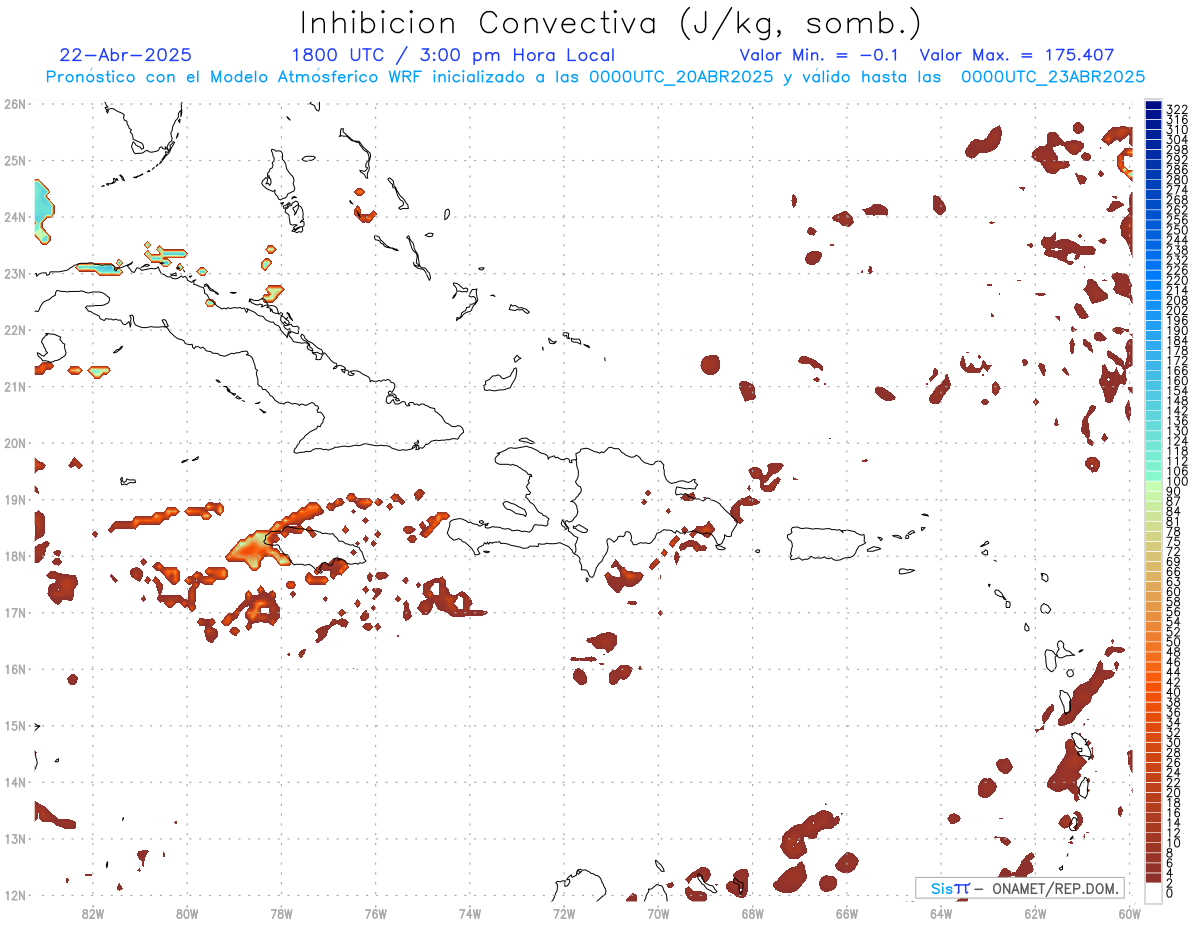
Task: Click the '322' label on the color scale
Action: click(1177, 109)
